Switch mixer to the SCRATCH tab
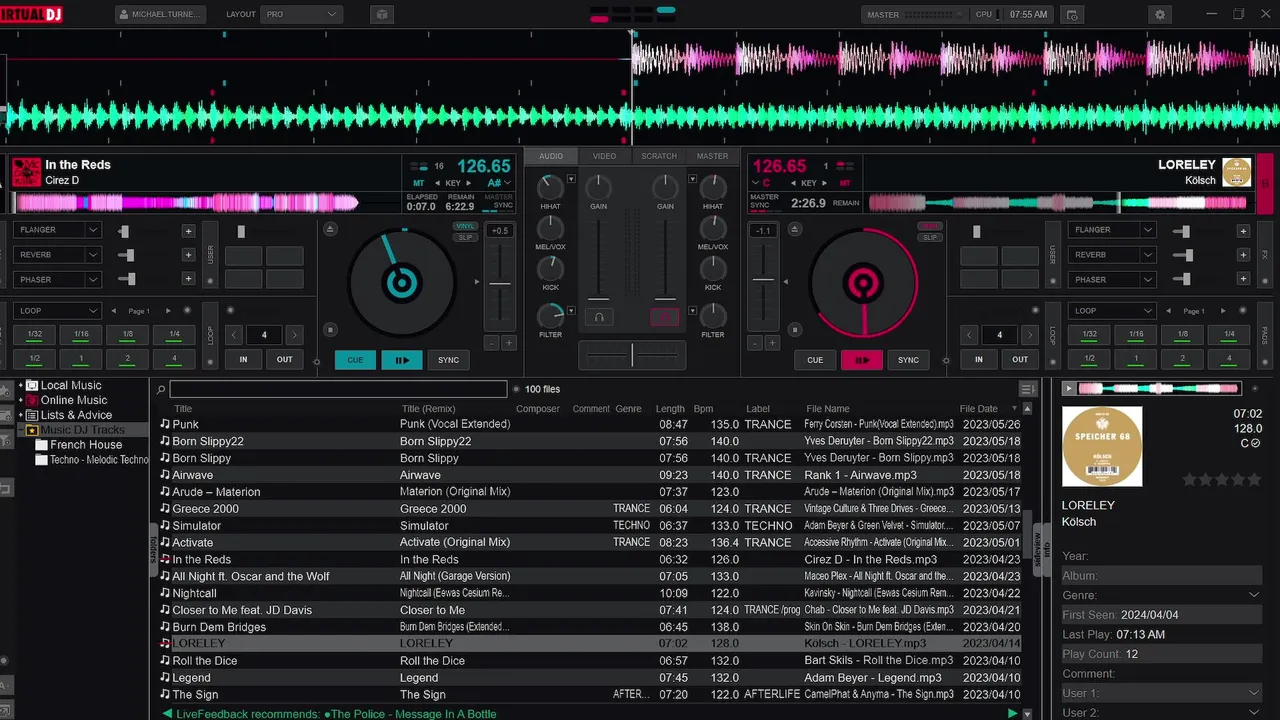This screenshot has height=720, width=1280. pos(659,156)
